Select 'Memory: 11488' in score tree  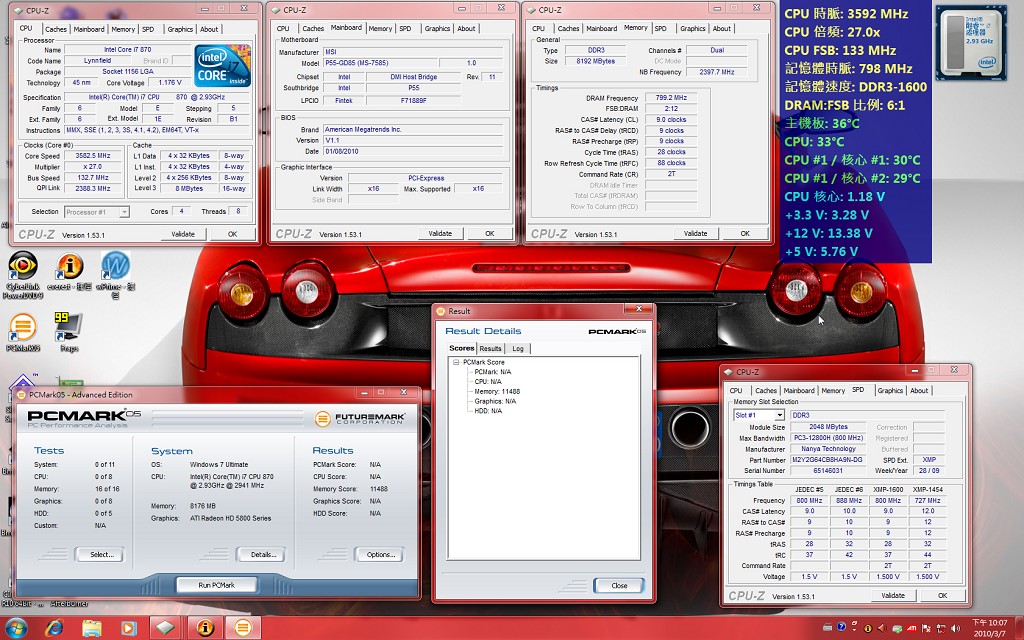[x=497, y=391]
